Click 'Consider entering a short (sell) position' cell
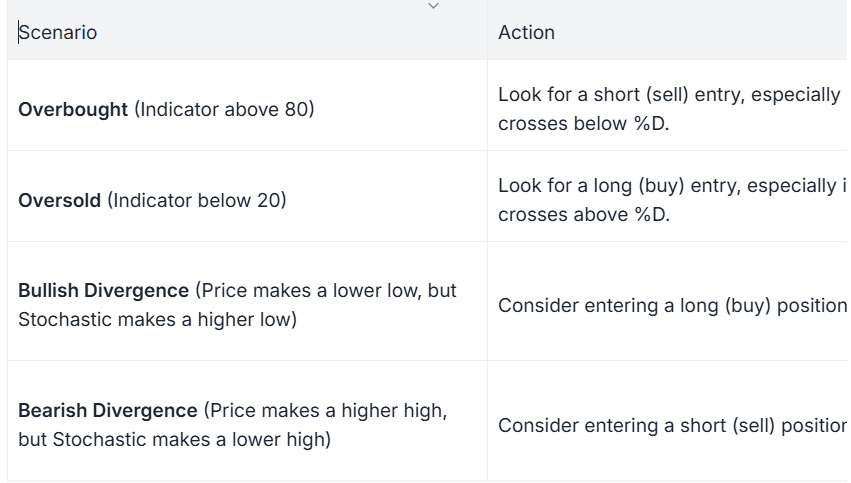This screenshot has width=851, height=483. click(670, 425)
